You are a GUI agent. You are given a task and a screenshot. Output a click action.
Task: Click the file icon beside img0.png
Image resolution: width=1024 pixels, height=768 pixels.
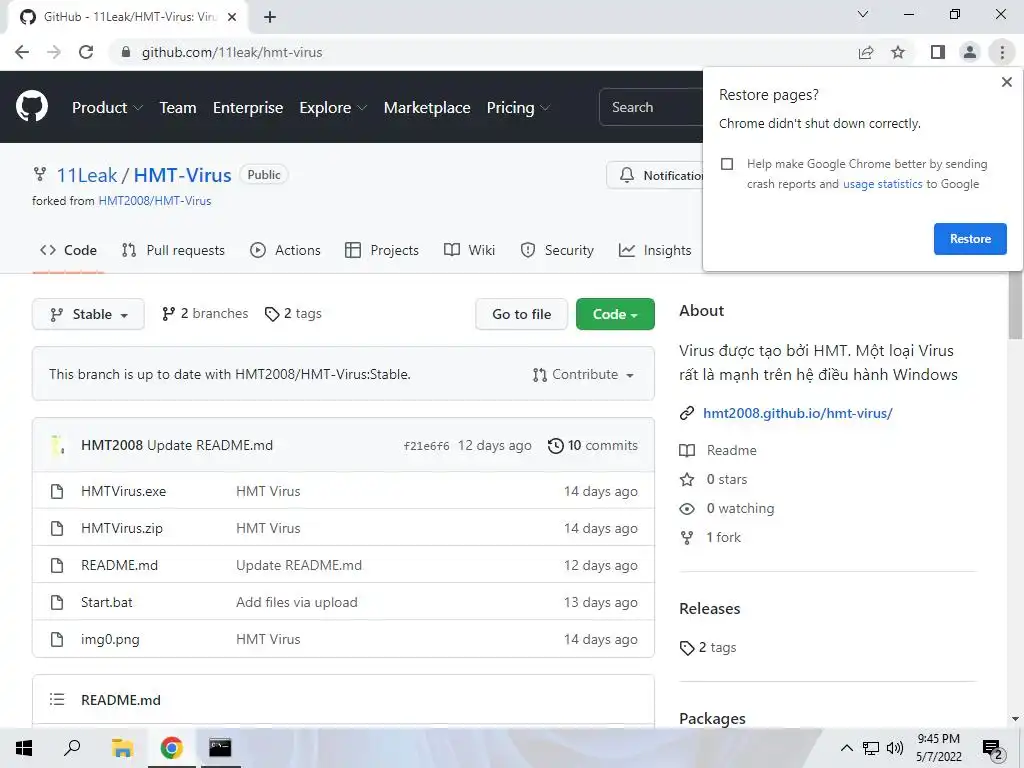tap(57, 639)
